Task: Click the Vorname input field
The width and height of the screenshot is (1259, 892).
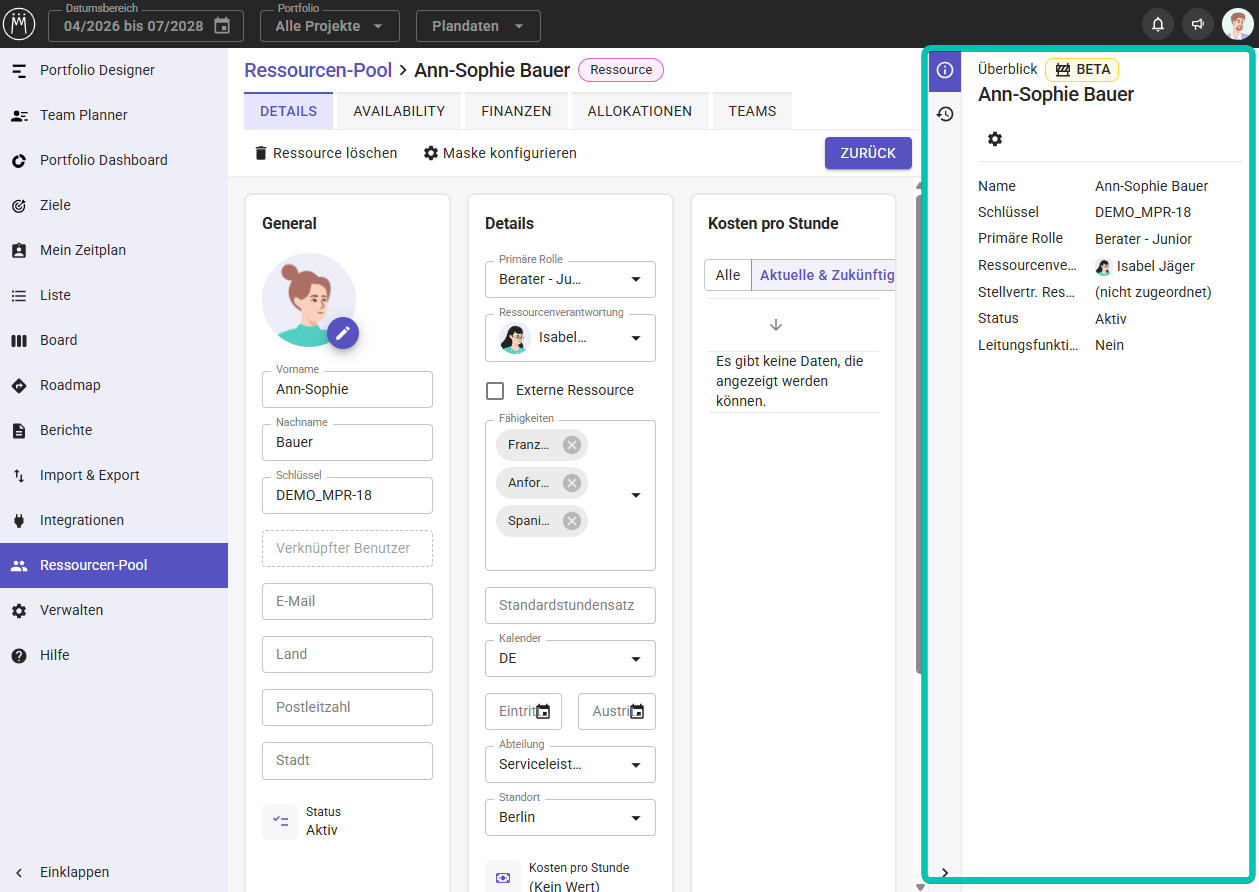Action: point(347,389)
